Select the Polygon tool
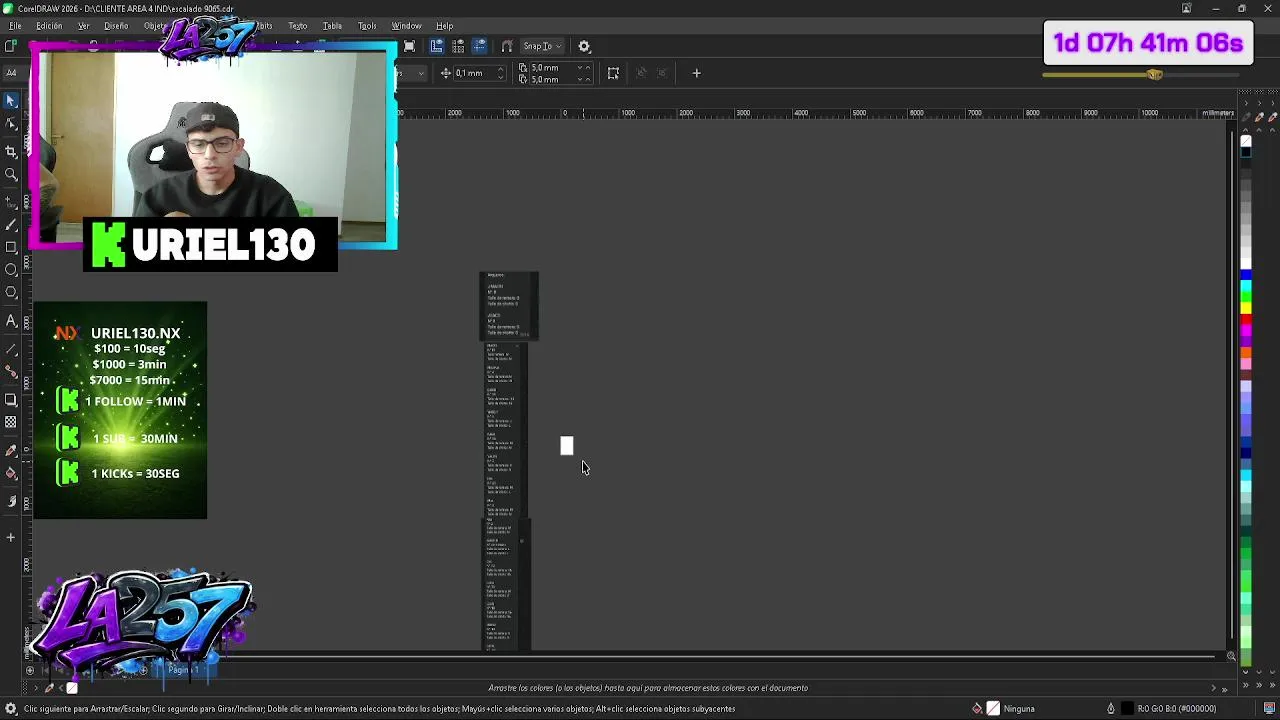Image resolution: width=1280 pixels, height=720 pixels. [x=11, y=292]
